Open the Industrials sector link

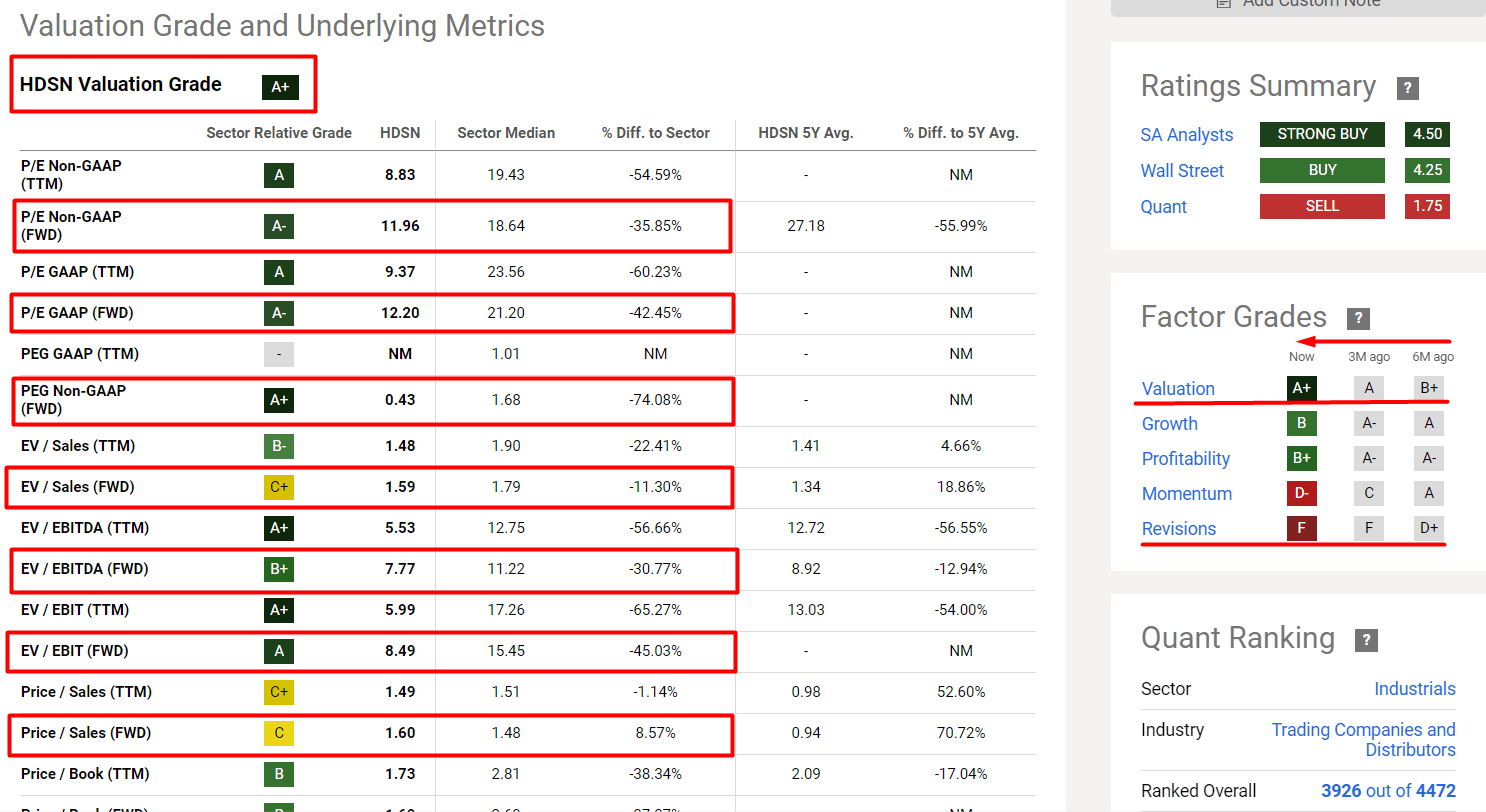click(1415, 689)
